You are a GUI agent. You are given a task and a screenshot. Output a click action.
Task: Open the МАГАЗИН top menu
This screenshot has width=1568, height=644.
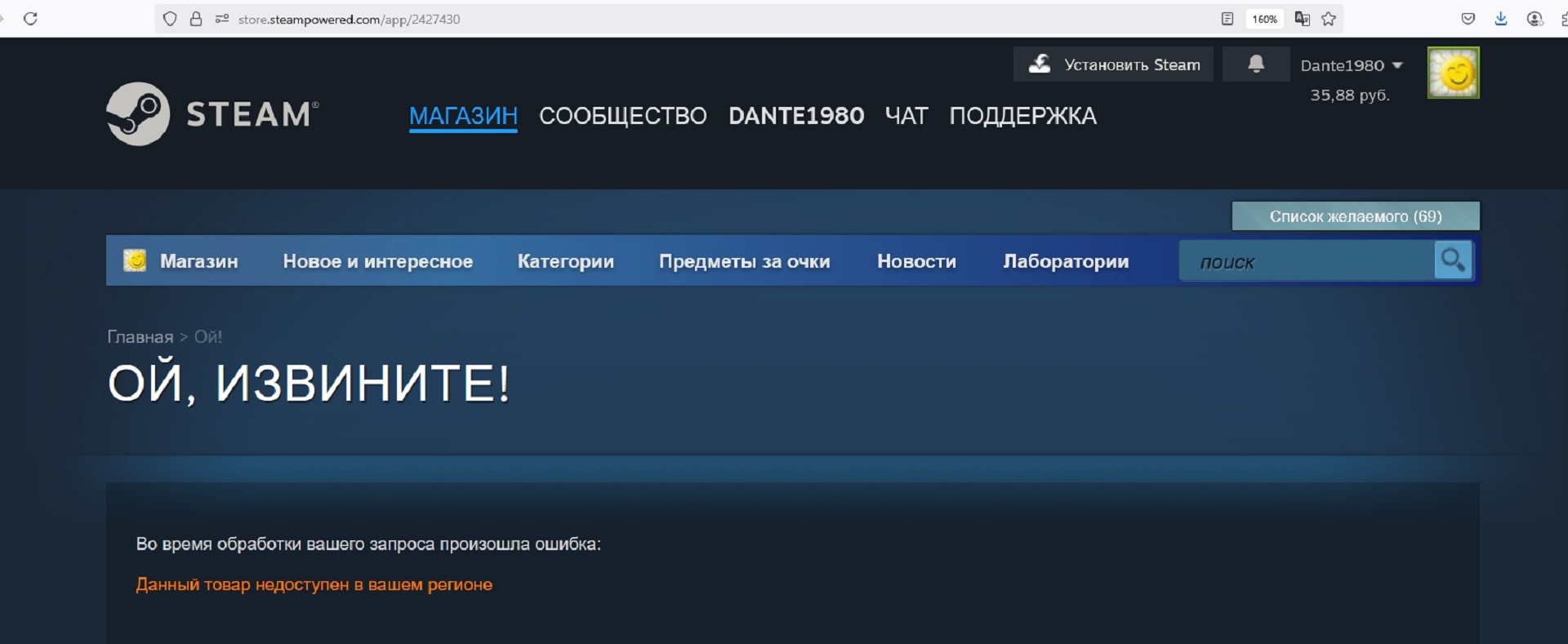pyautogui.click(x=463, y=116)
